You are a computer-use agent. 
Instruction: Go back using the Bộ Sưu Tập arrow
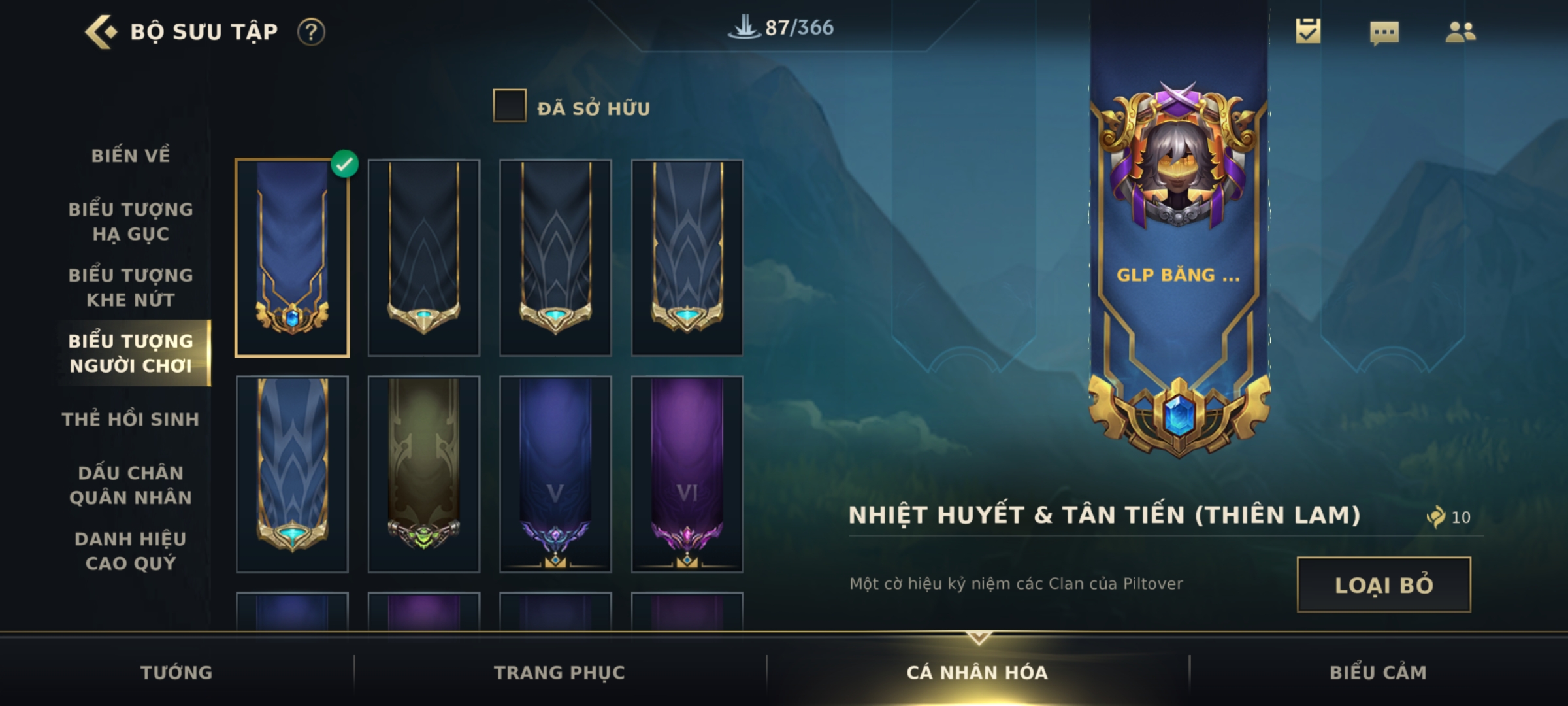coord(101,31)
